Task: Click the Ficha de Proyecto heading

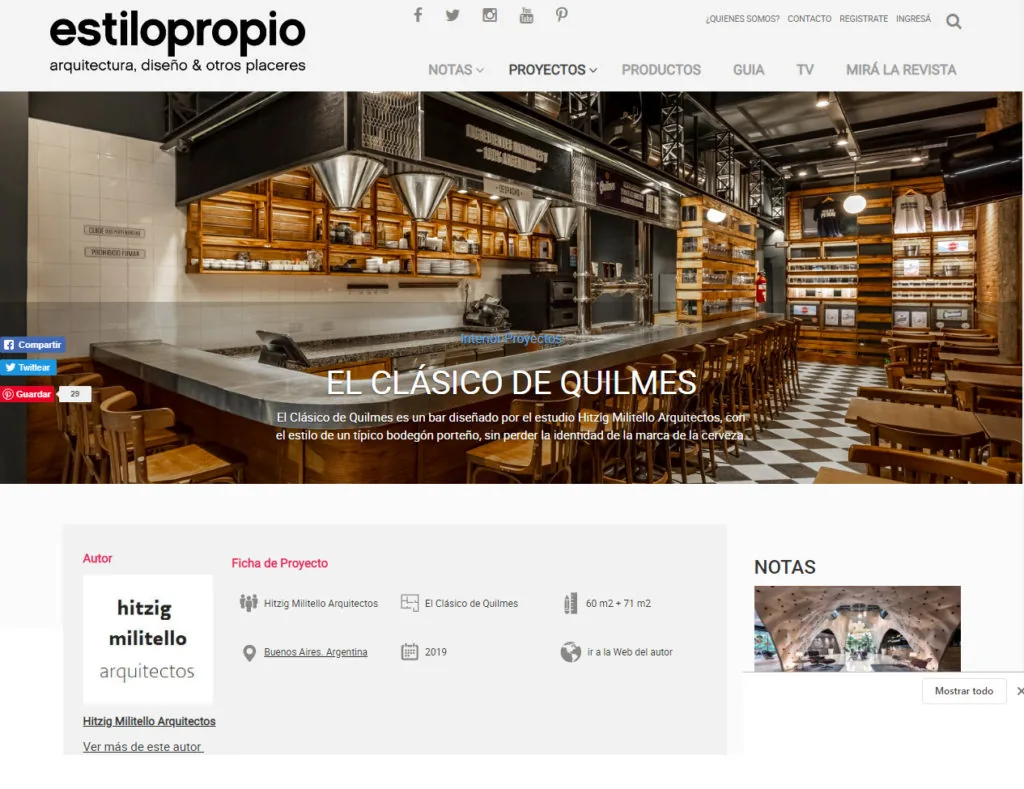Action: point(280,563)
